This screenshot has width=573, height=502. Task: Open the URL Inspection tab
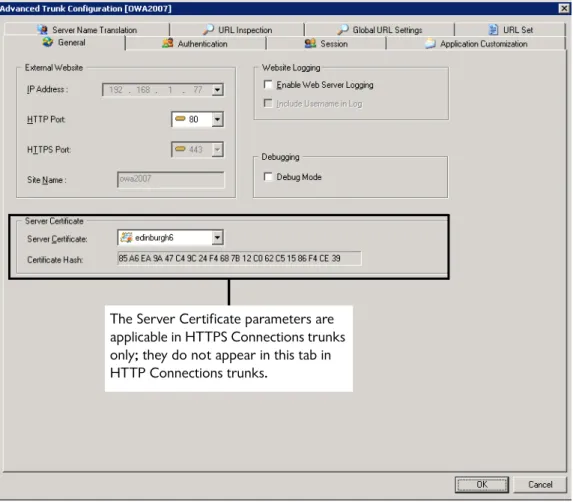(x=238, y=30)
